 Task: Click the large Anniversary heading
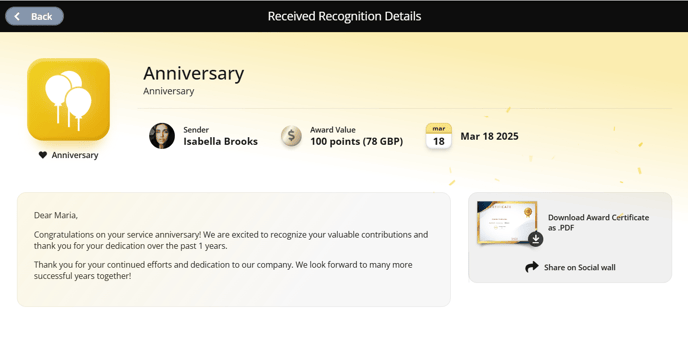click(x=194, y=73)
